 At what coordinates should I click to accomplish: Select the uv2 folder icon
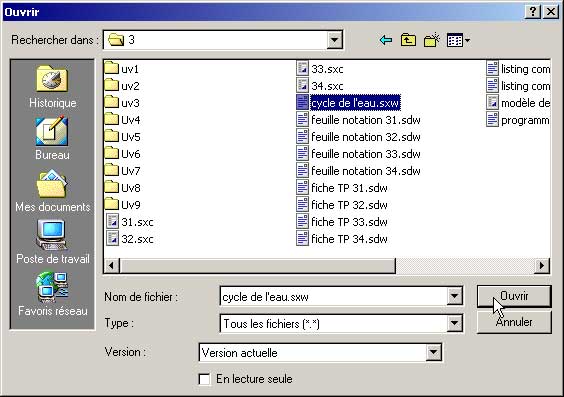pos(112,85)
